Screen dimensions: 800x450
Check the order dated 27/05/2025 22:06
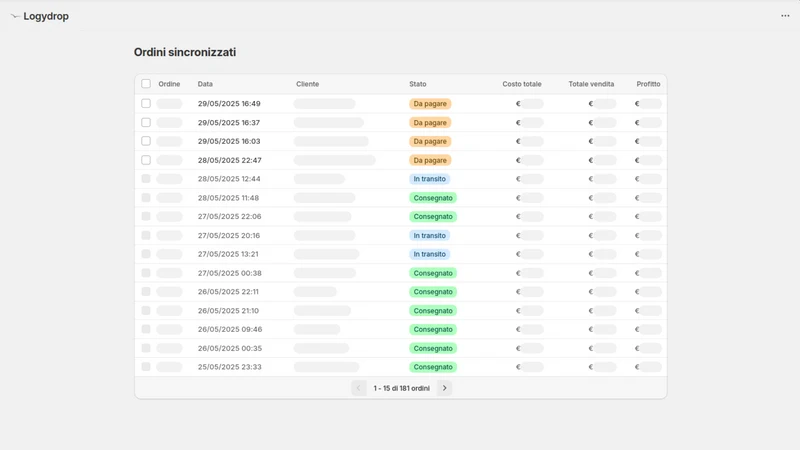click(x=146, y=216)
